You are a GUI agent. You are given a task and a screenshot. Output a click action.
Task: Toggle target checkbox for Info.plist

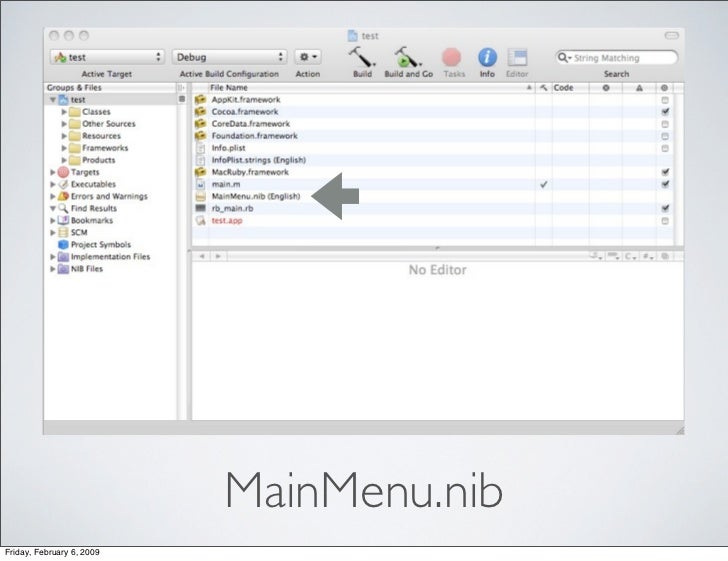[x=665, y=148]
